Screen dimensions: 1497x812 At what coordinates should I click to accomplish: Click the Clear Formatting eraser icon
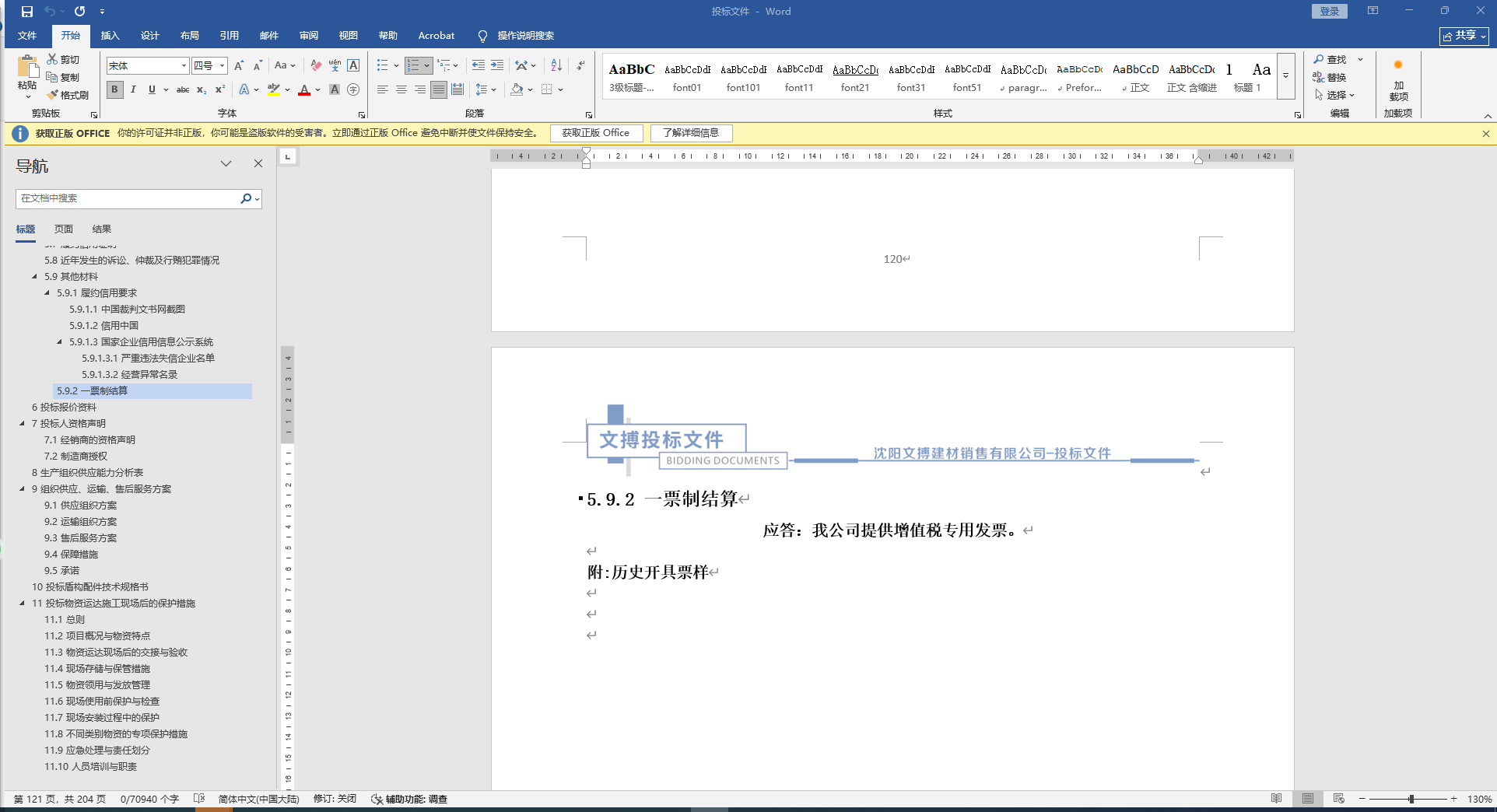click(x=315, y=65)
